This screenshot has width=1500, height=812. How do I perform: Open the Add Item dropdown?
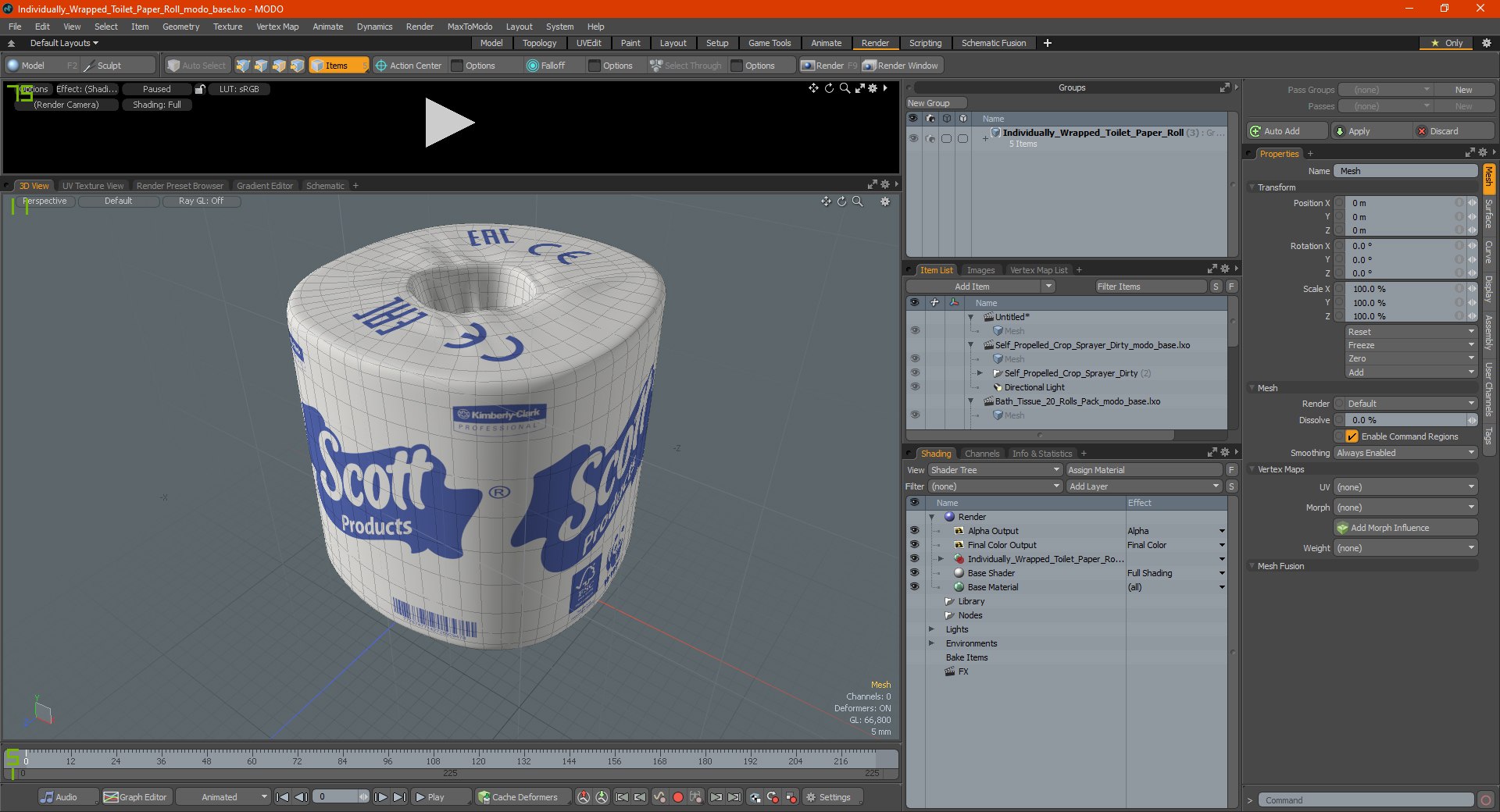980,287
